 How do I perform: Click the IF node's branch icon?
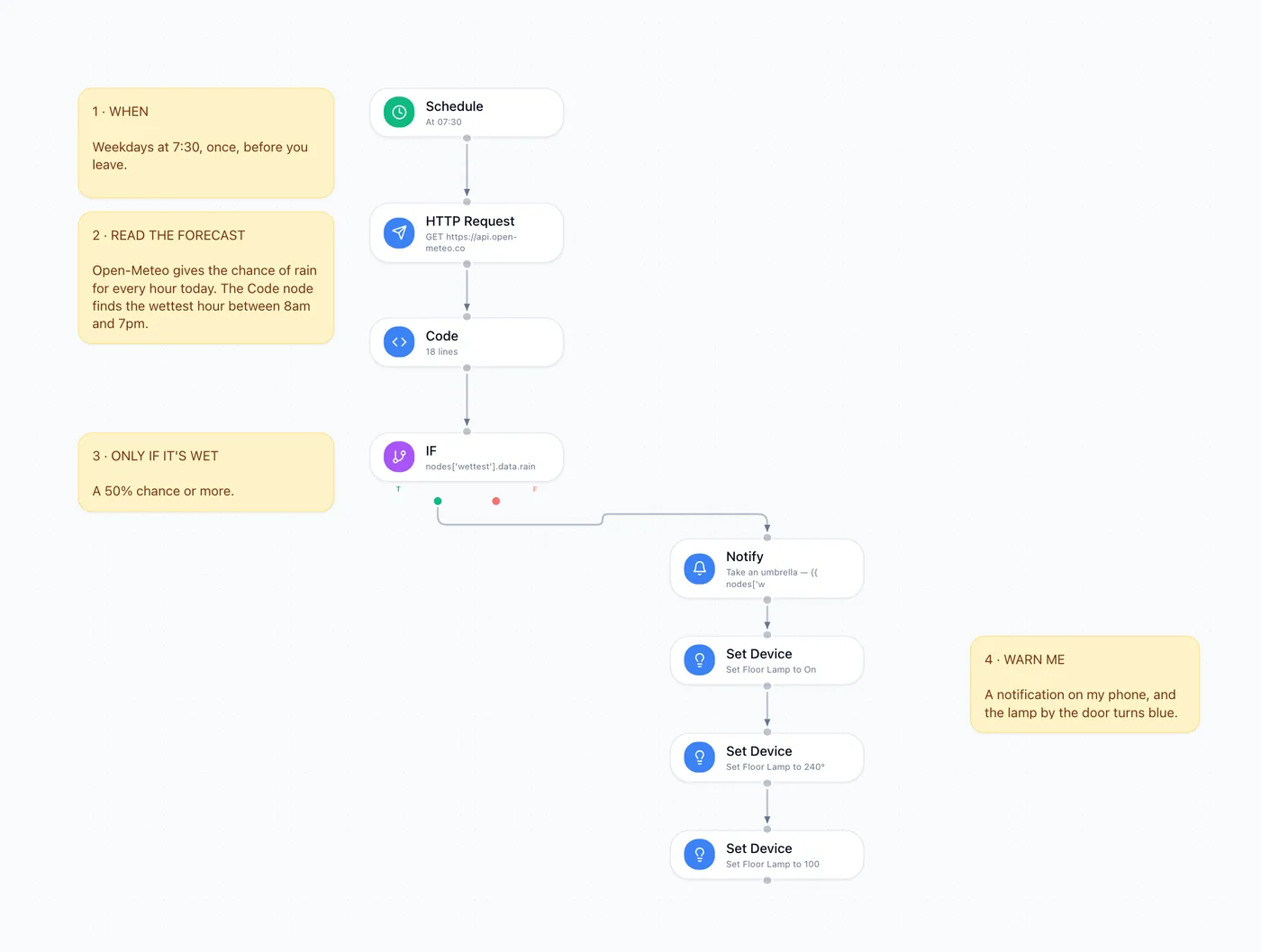click(x=399, y=457)
